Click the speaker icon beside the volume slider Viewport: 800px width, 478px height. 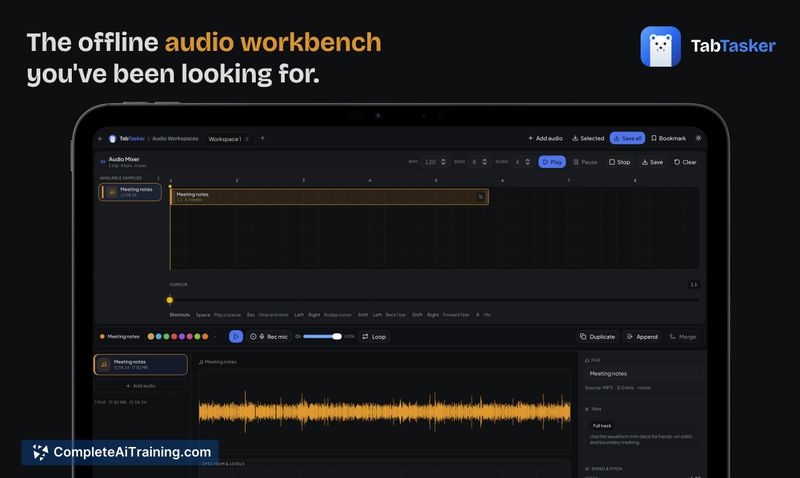(298, 336)
